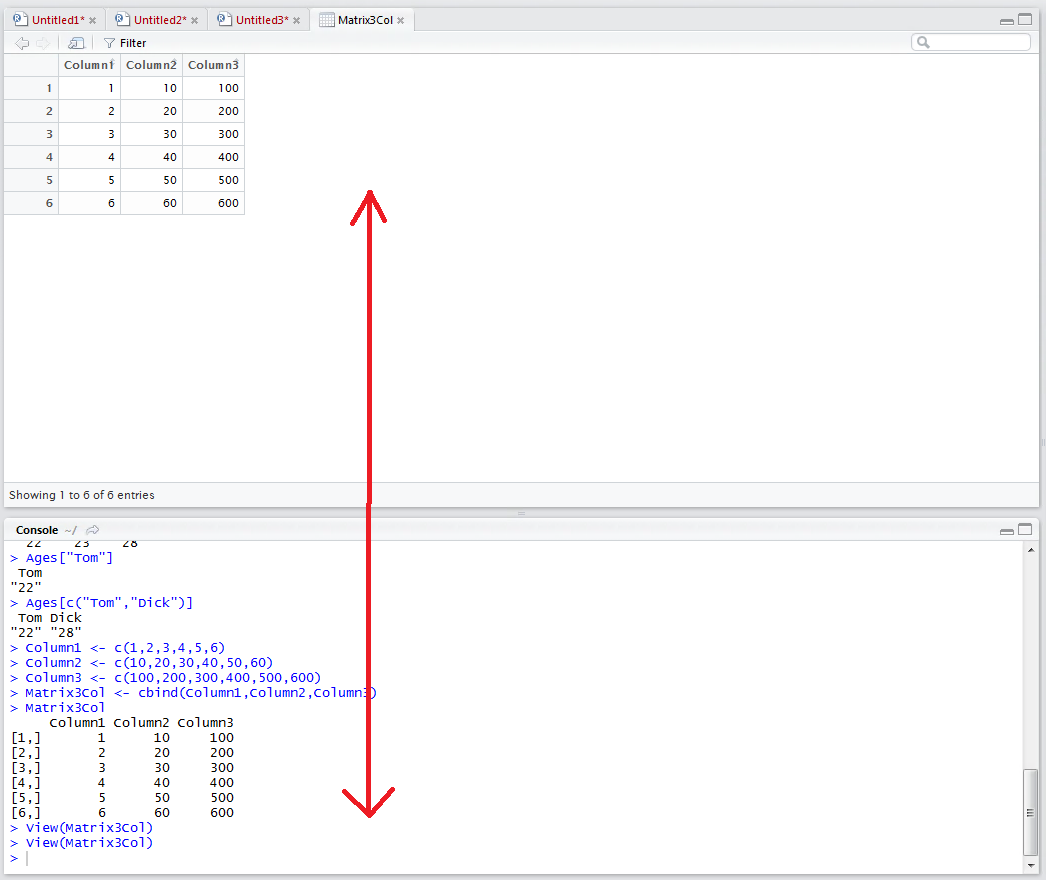
Task: Select cell value 60 in the viewer table
Action: (x=151, y=203)
